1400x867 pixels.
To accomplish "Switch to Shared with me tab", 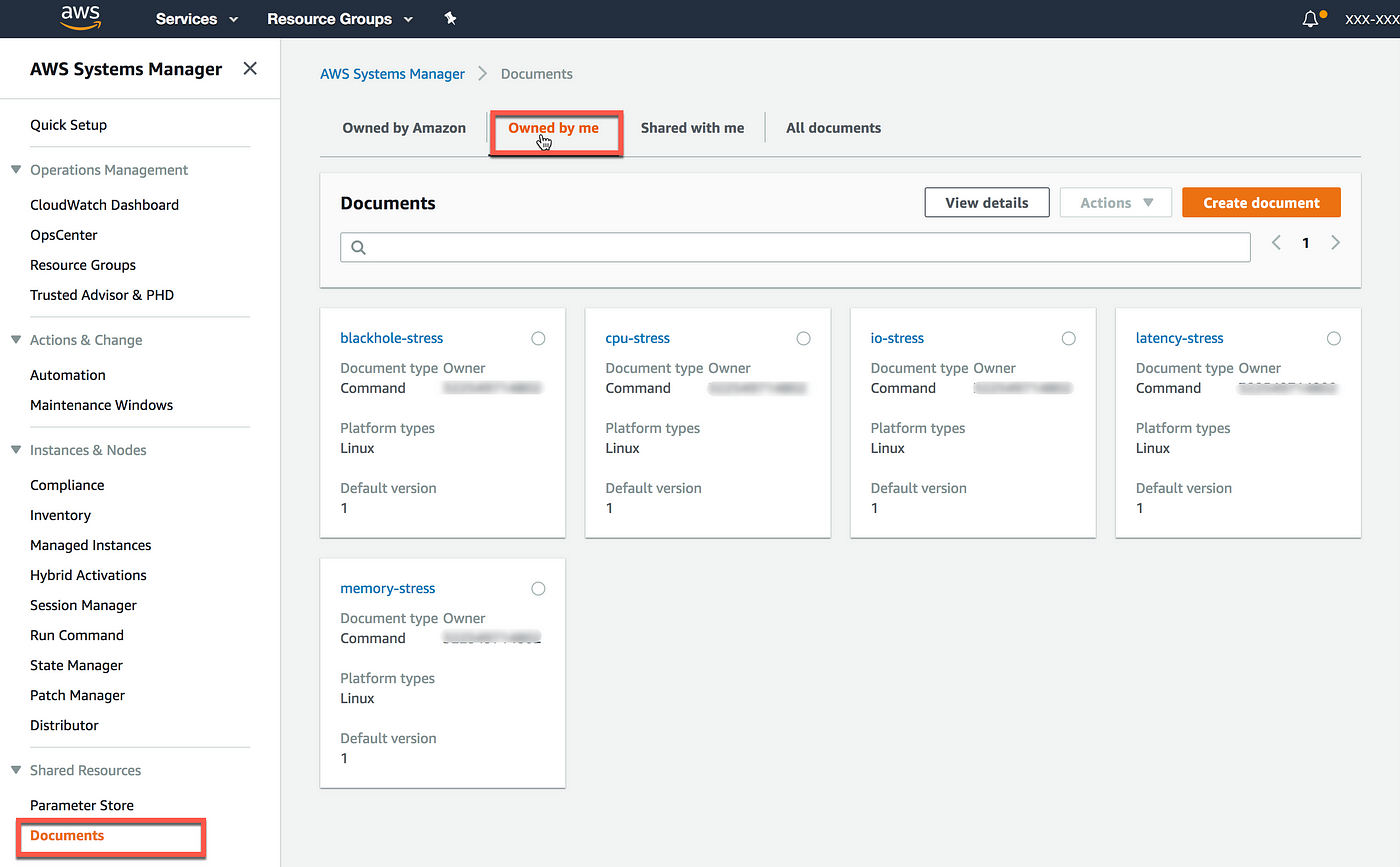I will [x=692, y=128].
